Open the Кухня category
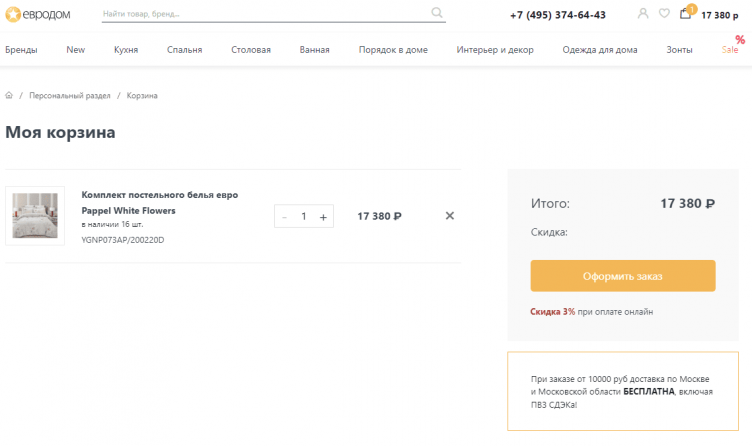Viewport: 752px width, 446px height. click(126, 49)
